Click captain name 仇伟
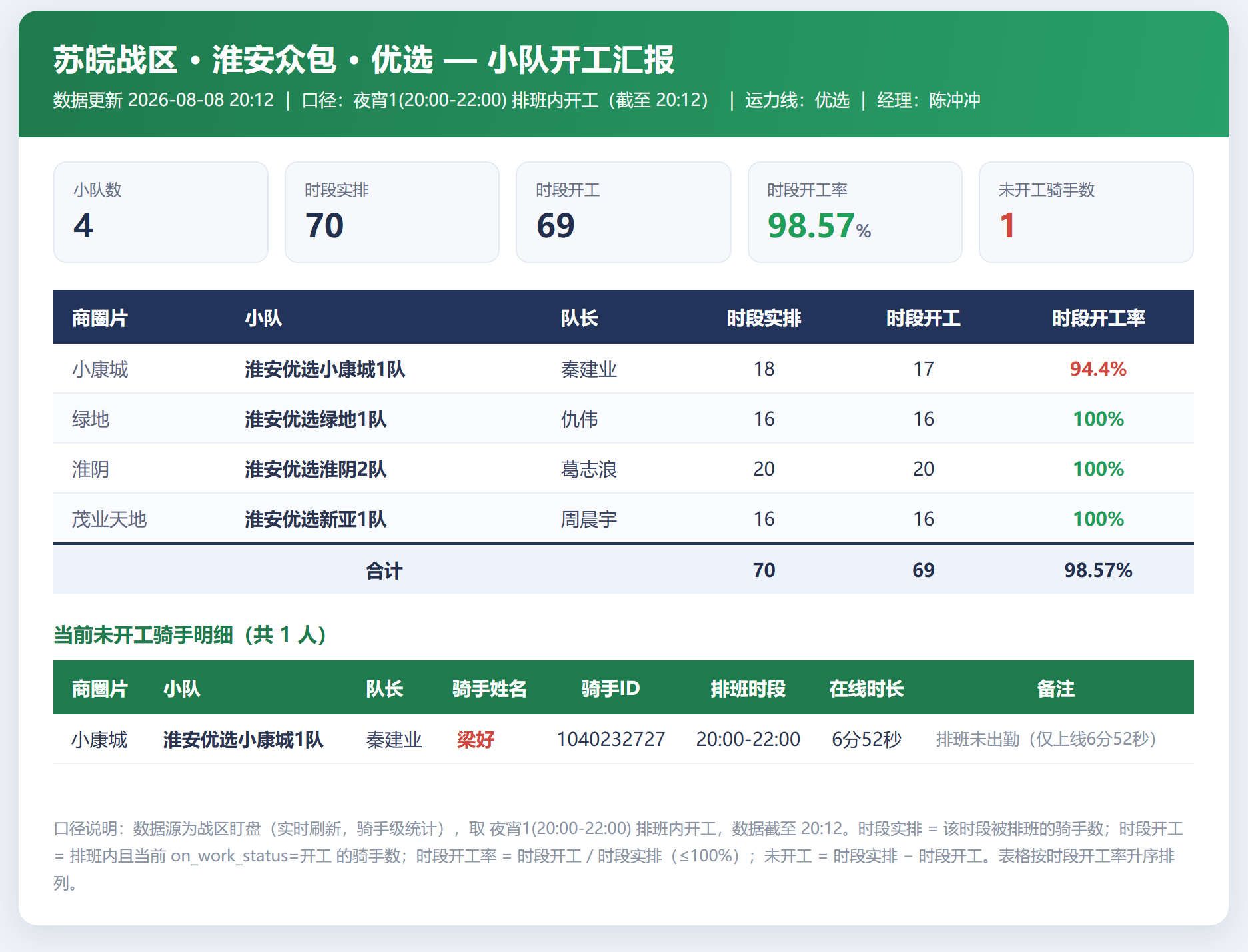The width and height of the screenshot is (1248, 952). [x=579, y=419]
